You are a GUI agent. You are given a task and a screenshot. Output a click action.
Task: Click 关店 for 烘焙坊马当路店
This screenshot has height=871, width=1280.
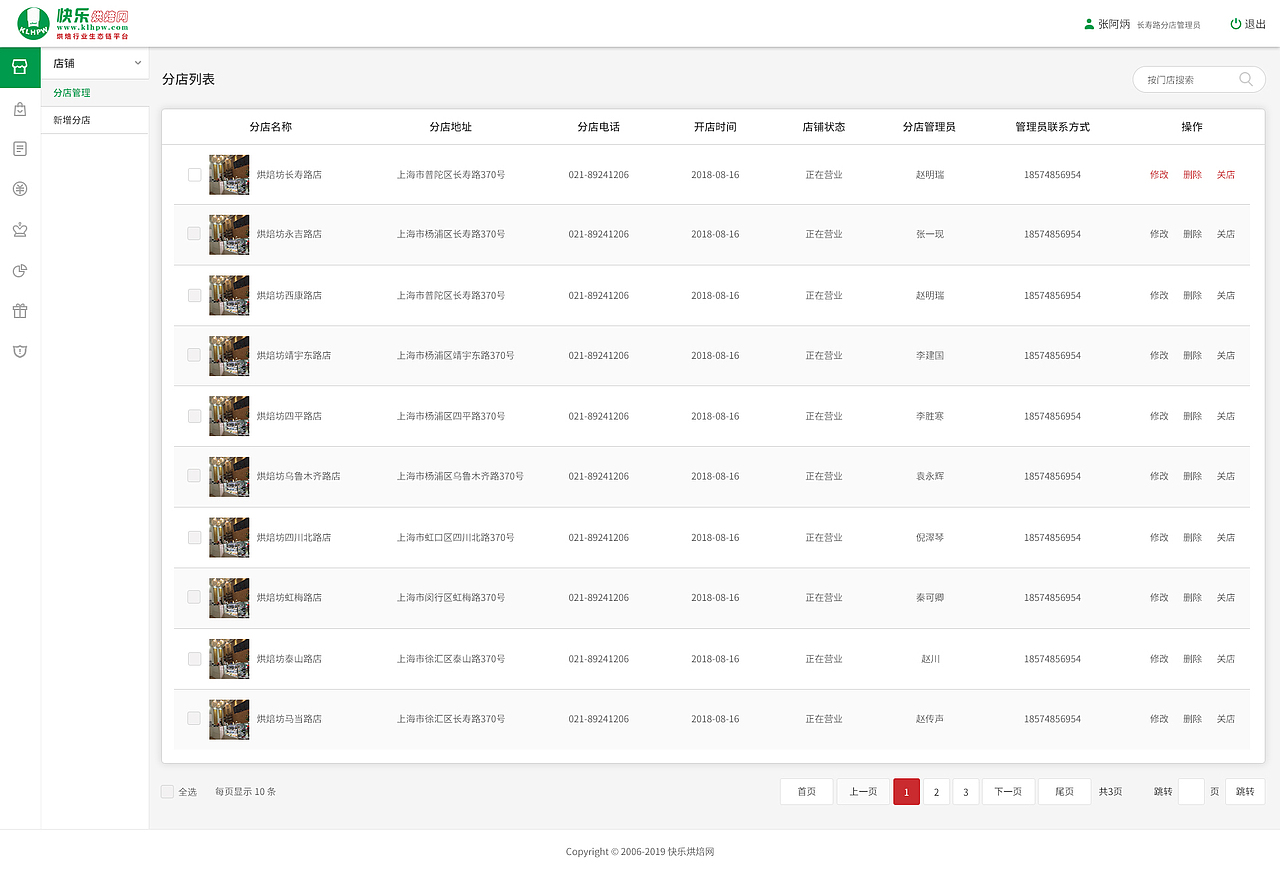tap(1226, 719)
